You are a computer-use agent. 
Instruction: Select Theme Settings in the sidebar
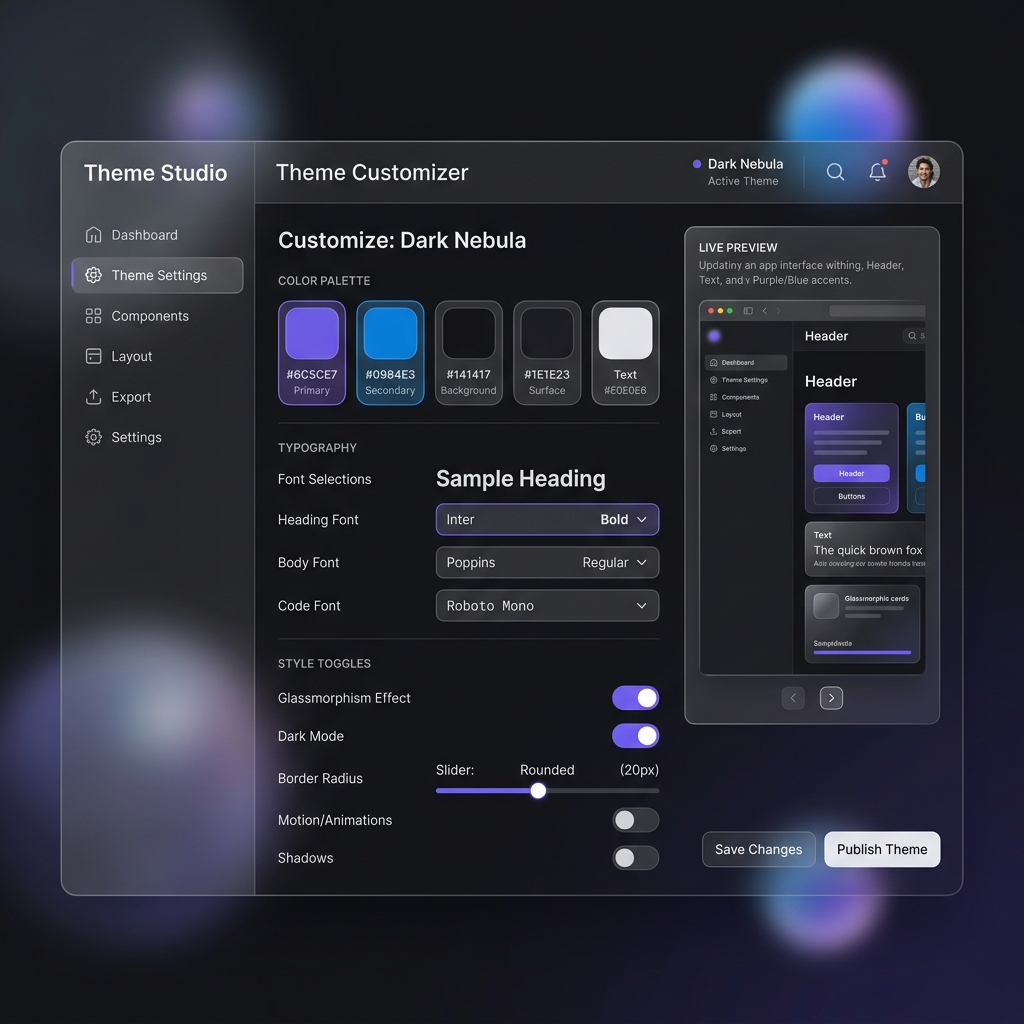(x=157, y=275)
